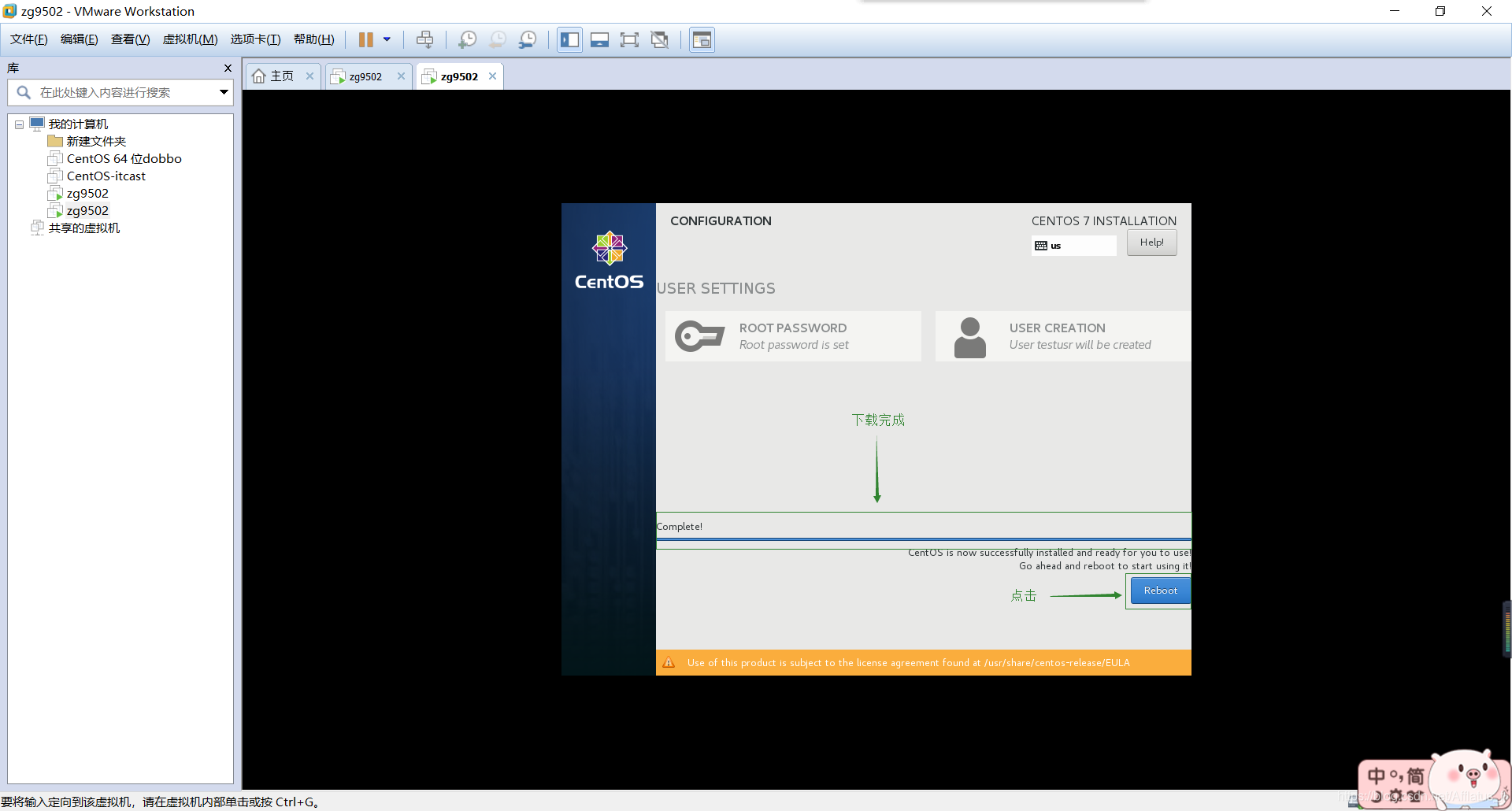Screen dimensions: 1512x811
Task: Click the 简 simplified Chinese IME toggle
Action: 1415,776
